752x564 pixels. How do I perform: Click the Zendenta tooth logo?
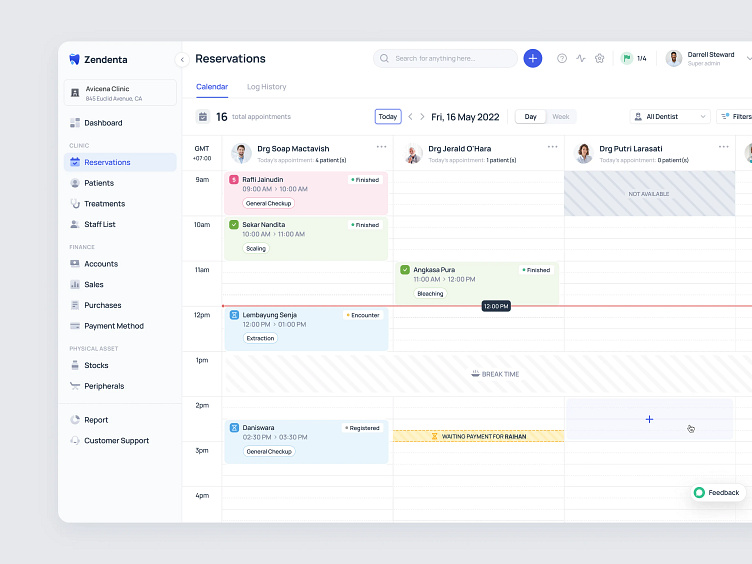coord(74,59)
